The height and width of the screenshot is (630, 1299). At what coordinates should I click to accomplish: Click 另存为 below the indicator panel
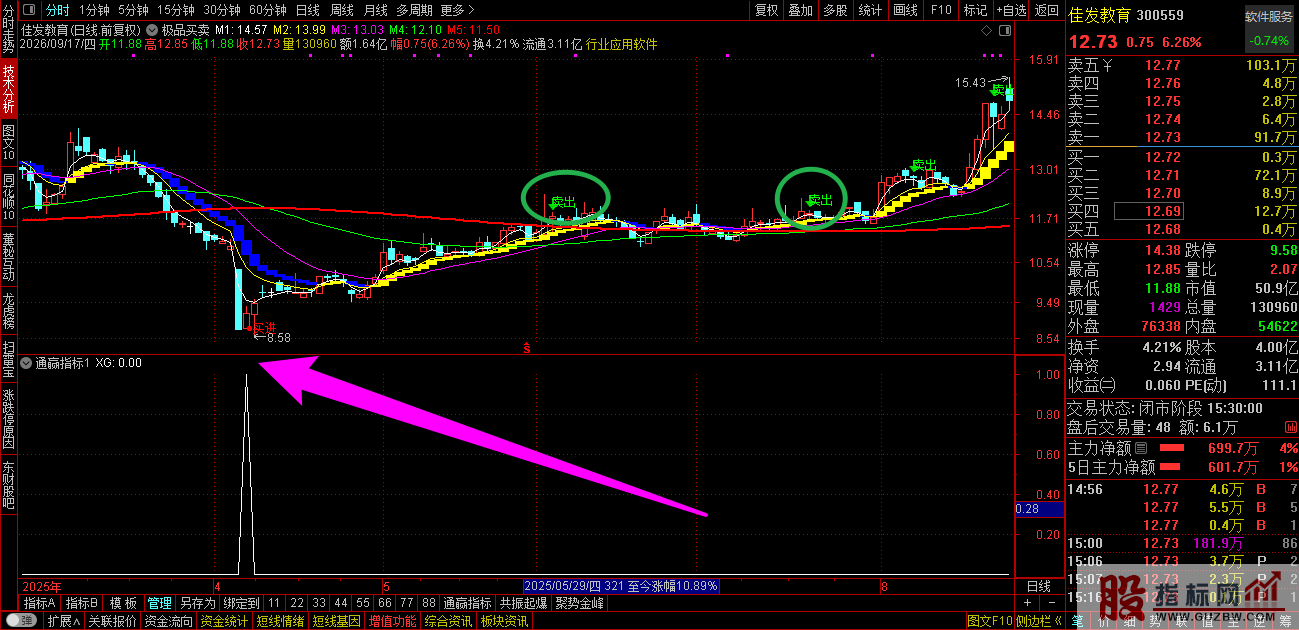(197, 603)
